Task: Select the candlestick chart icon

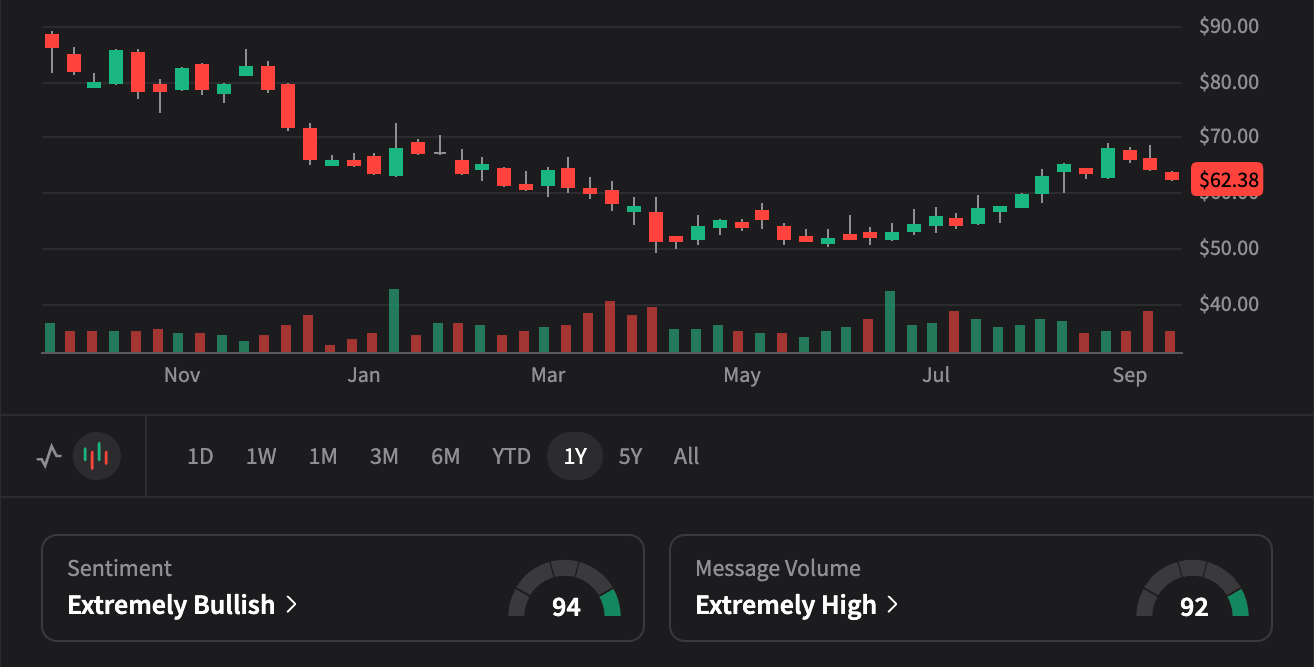Action: pyautogui.click(x=97, y=457)
